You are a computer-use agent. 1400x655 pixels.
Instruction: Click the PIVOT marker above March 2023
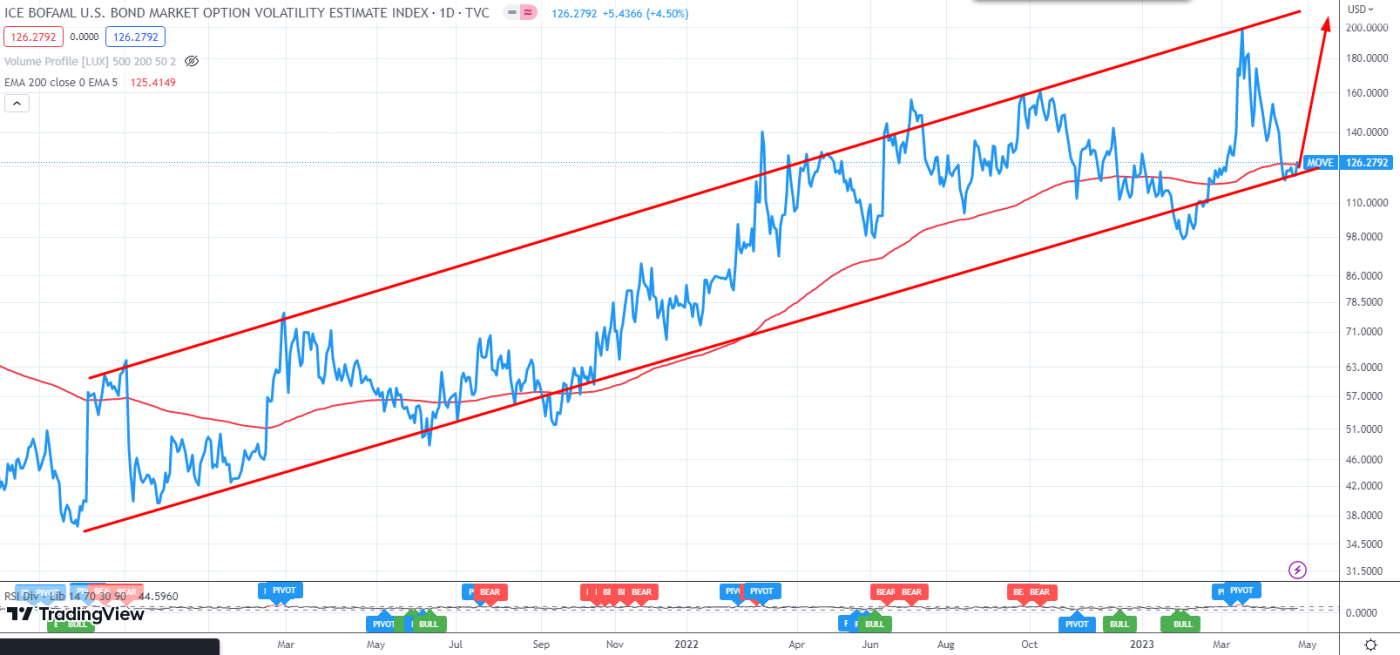pos(1240,591)
